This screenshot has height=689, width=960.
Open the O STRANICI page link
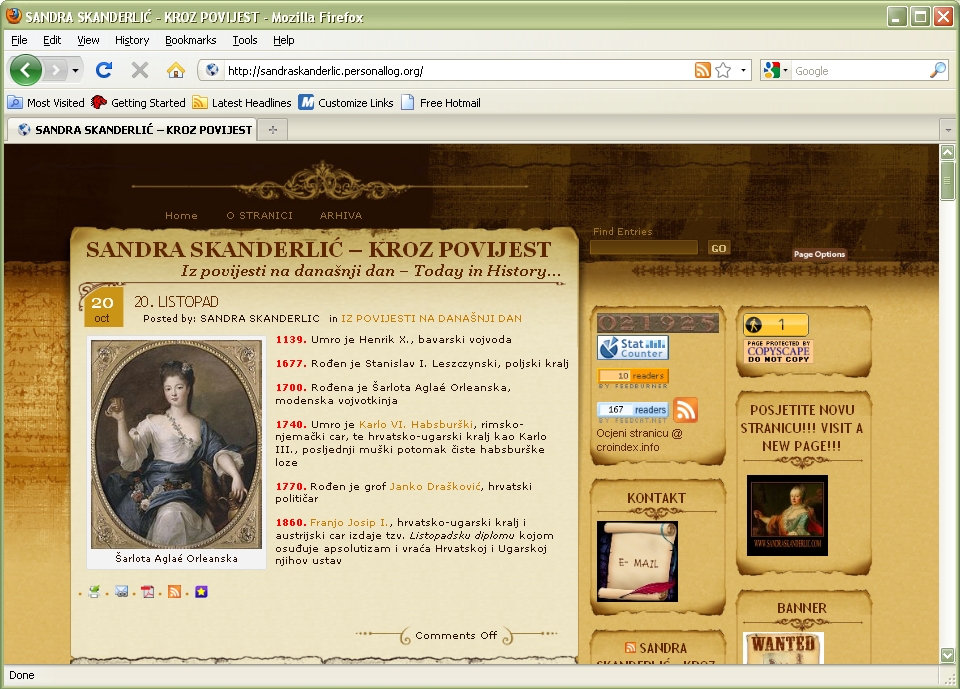[260, 216]
